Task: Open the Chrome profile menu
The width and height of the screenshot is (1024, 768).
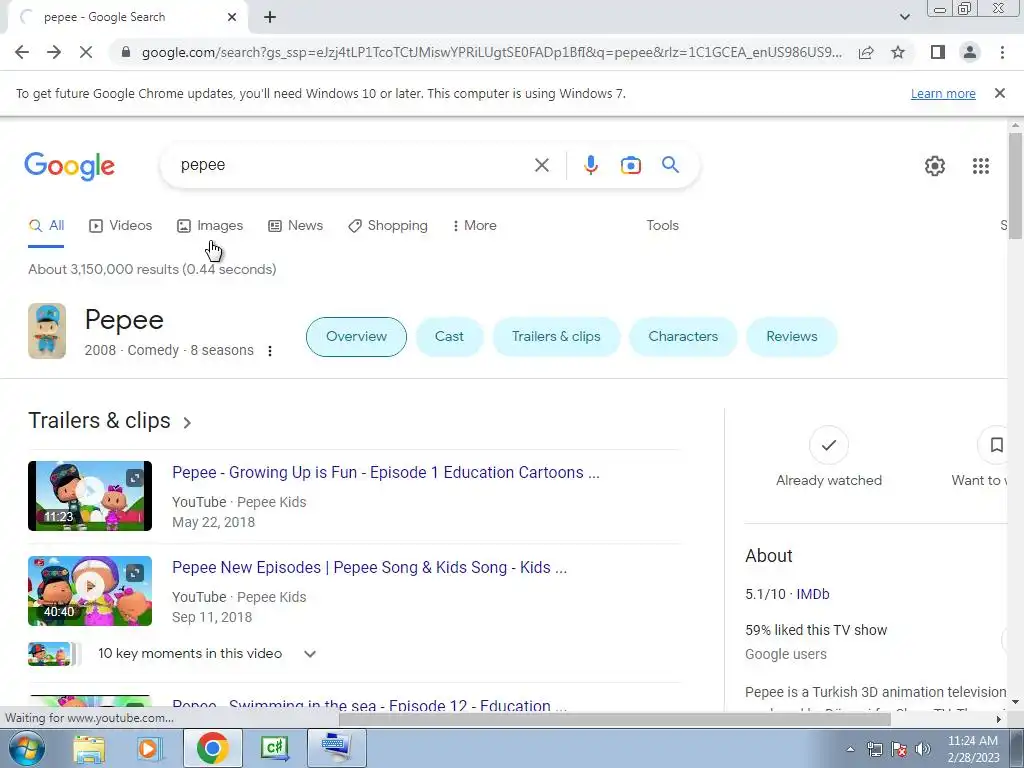Action: (x=970, y=52)
